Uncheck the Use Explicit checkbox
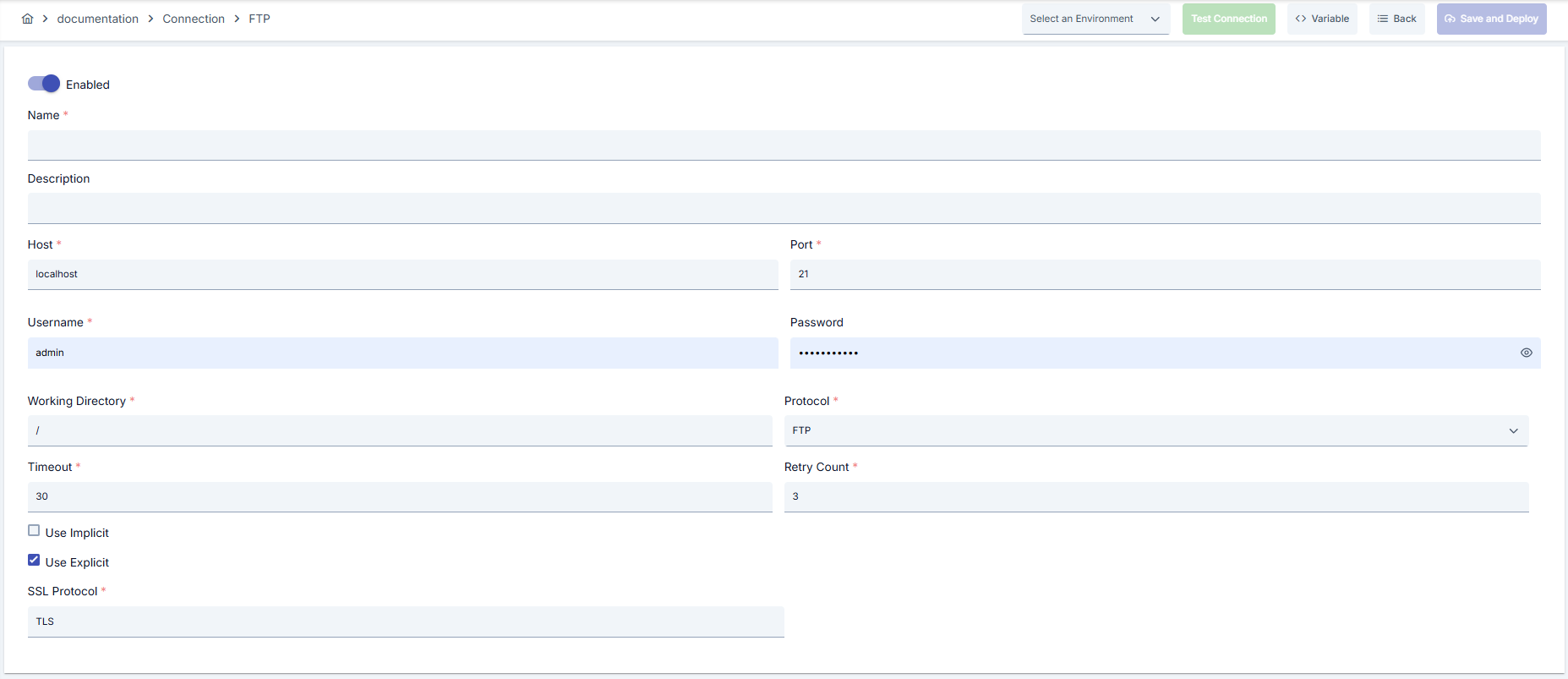1568x679 pixels. tap(34, 561)
